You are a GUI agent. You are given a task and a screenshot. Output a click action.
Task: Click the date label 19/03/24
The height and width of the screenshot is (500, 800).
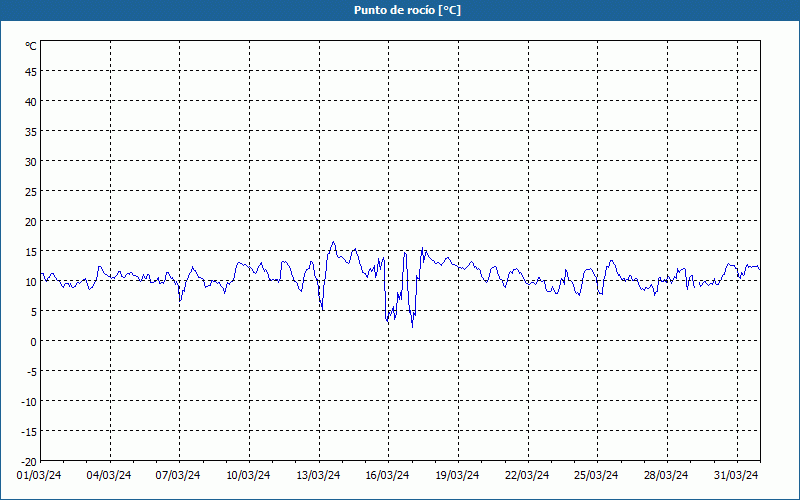[x=457, y=476]
